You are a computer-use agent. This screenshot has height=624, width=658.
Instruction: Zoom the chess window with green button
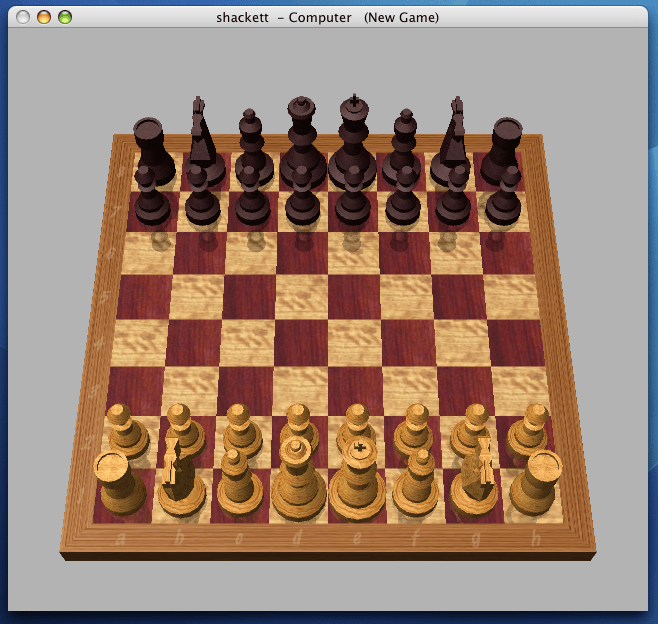[65, 17]
